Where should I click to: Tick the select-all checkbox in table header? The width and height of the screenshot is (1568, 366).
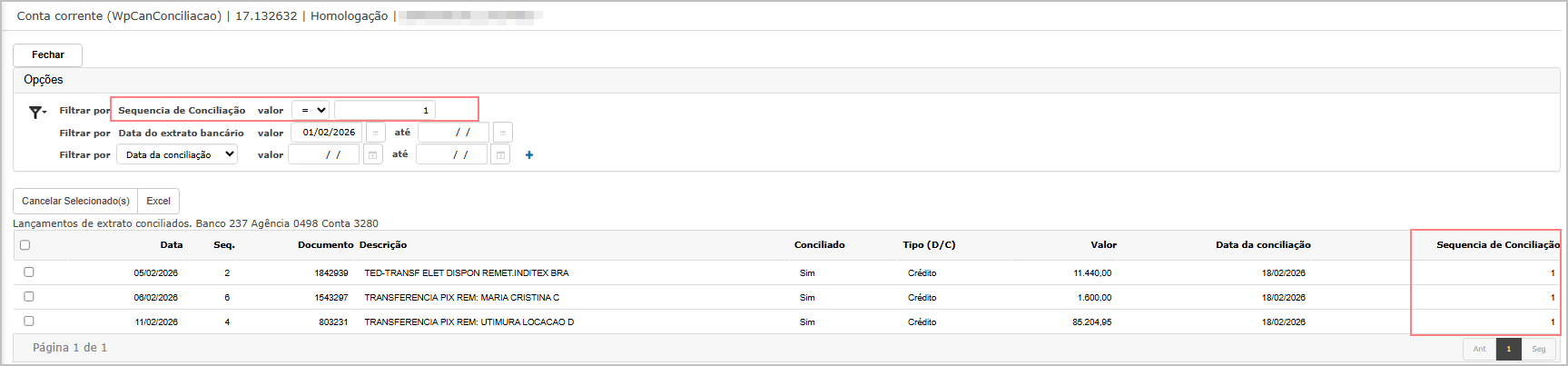(x=25, y=245)
